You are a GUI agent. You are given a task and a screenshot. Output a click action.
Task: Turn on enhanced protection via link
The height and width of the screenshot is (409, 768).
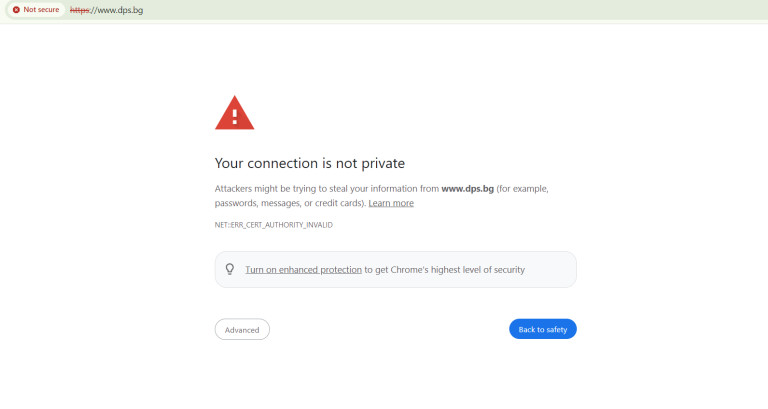coord(303,269)
